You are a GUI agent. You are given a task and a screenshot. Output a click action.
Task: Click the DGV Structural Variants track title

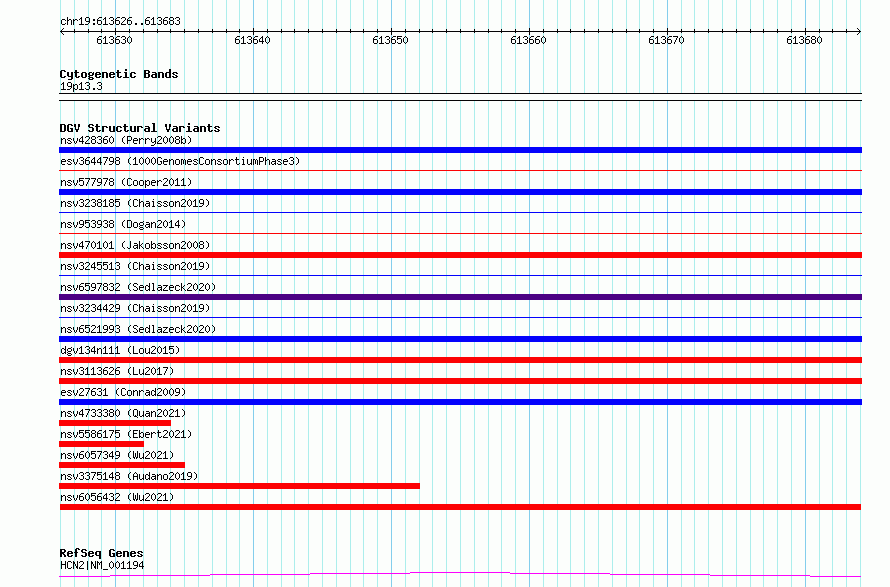140,128
